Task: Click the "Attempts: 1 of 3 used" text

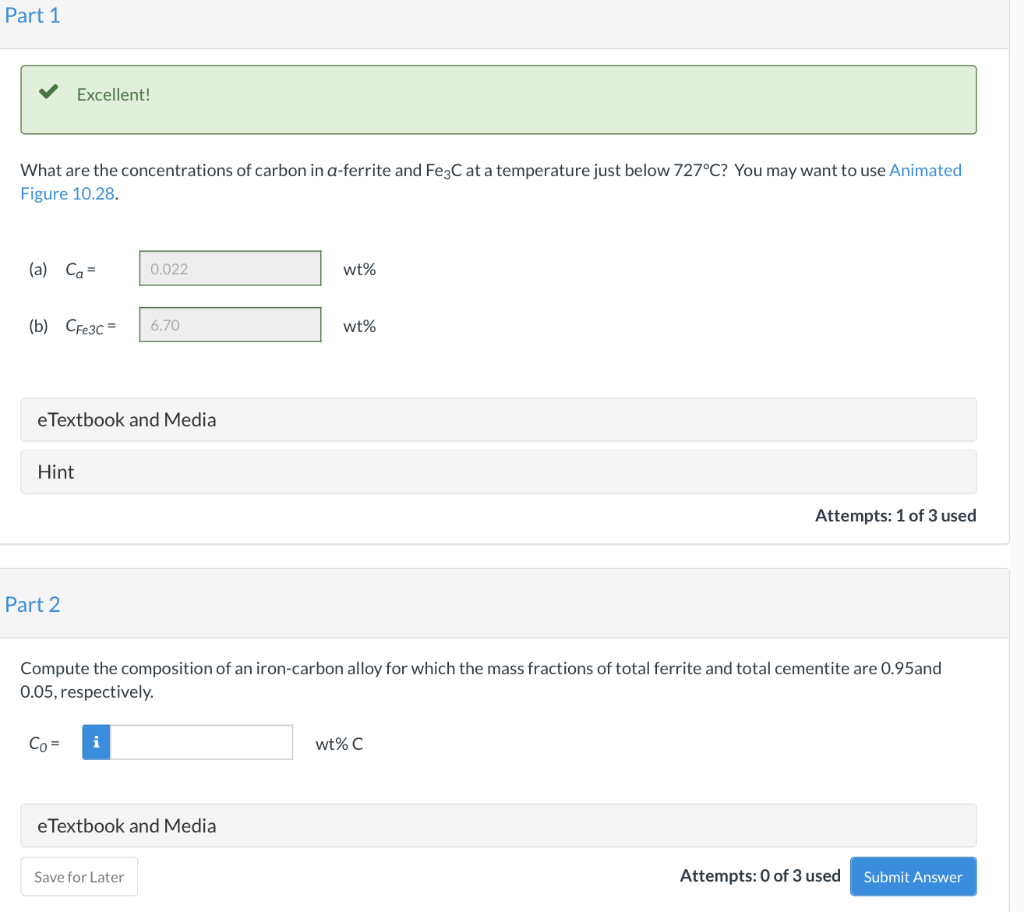Action: tap(895, 516)
